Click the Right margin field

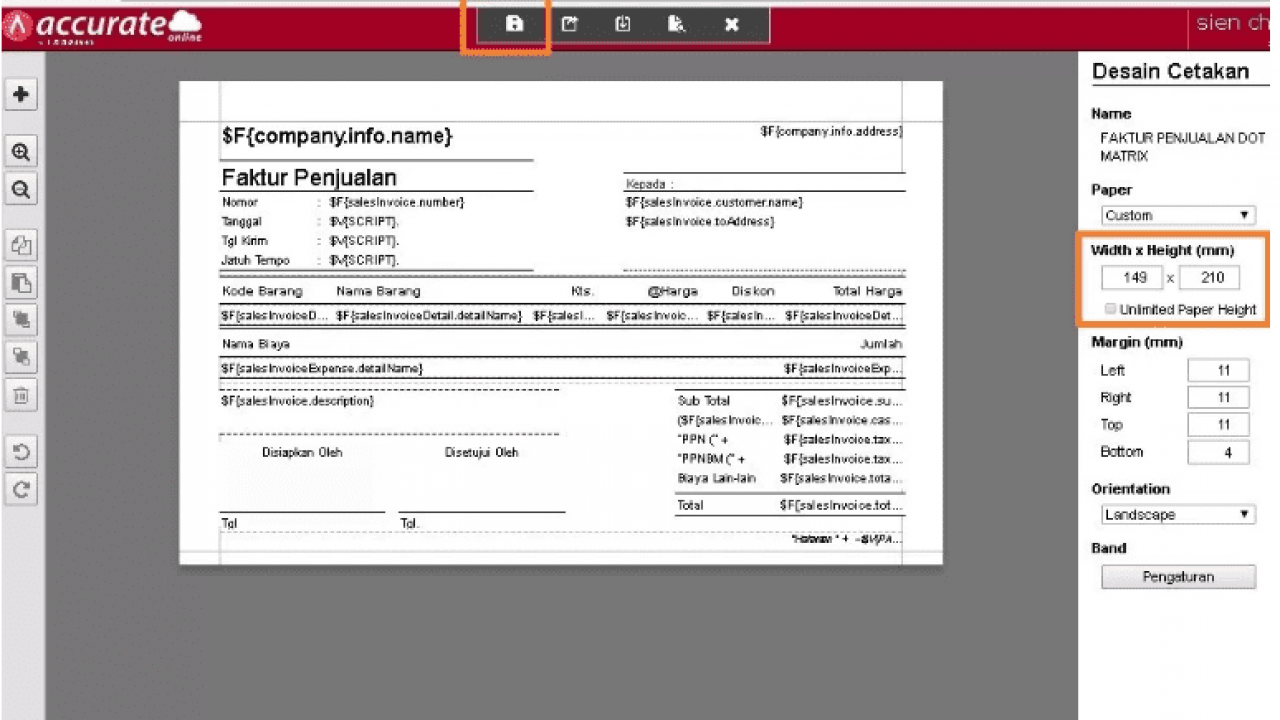1218,398
